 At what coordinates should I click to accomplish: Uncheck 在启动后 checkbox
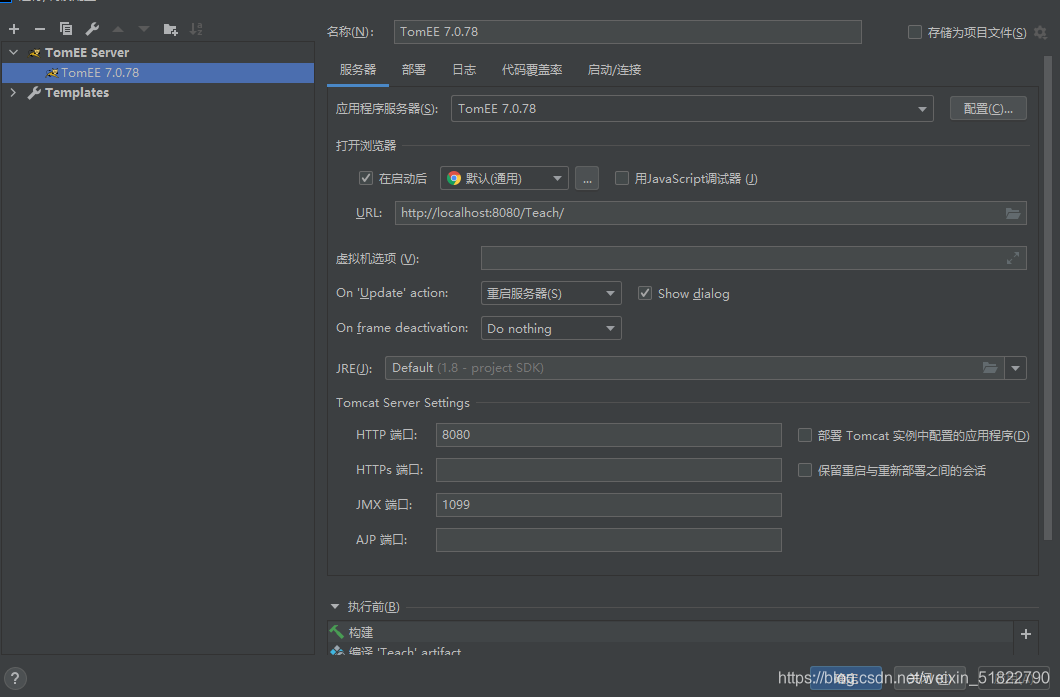[366, 178]
